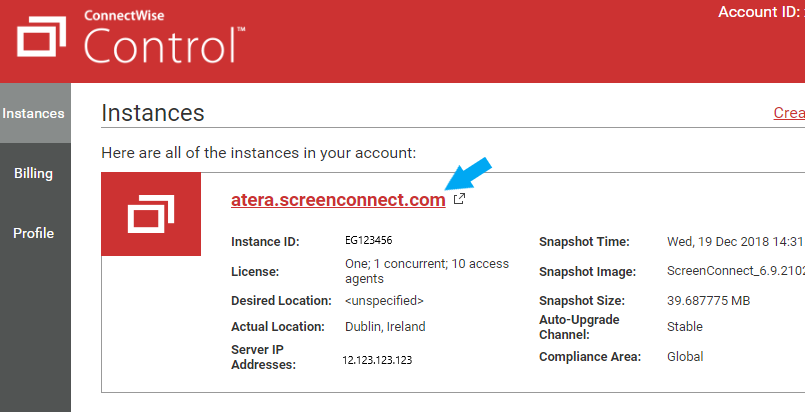Click the red instance tile icon

point(152,215)
